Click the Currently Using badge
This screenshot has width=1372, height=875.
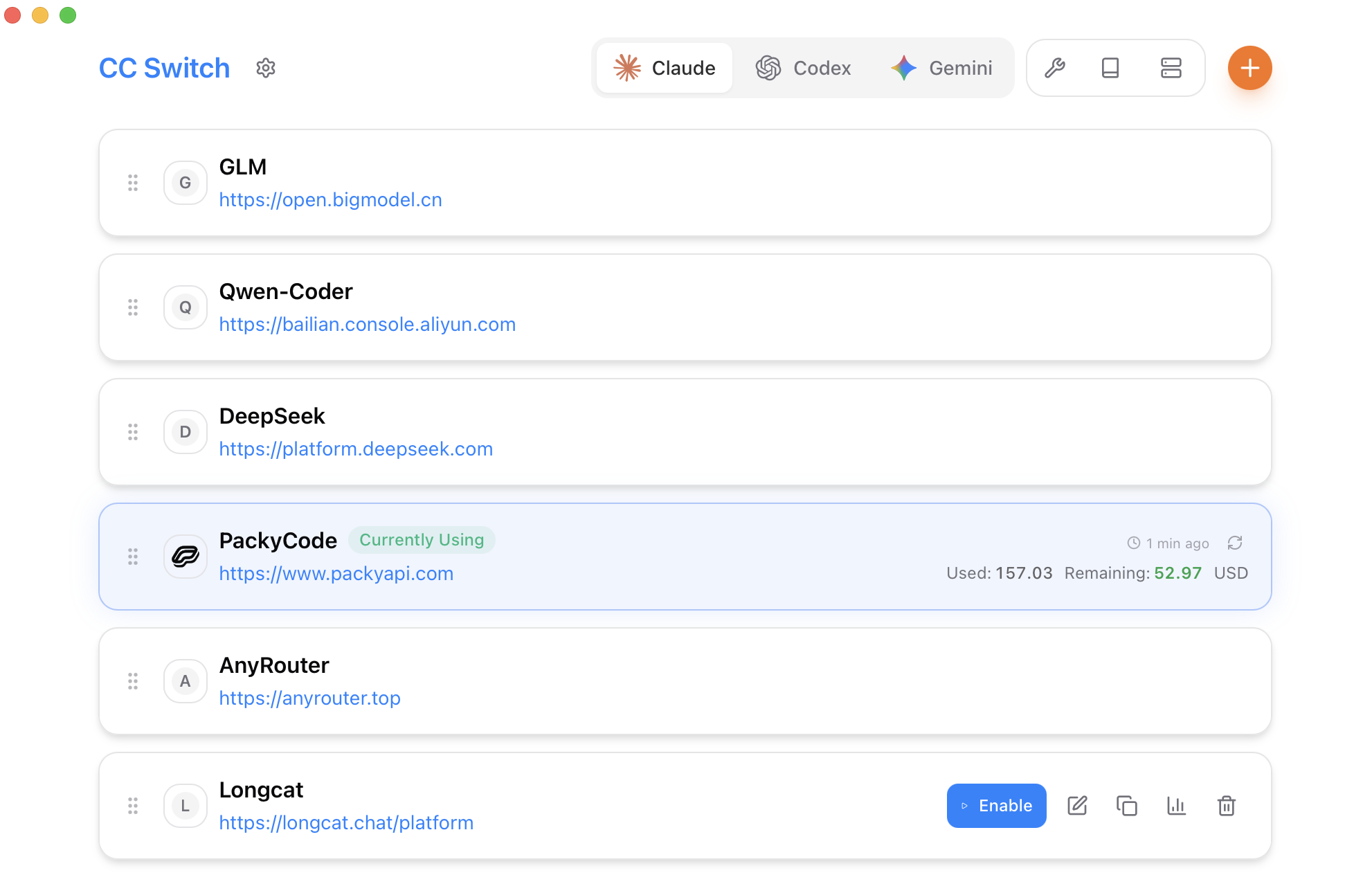(x=422, y=540)
